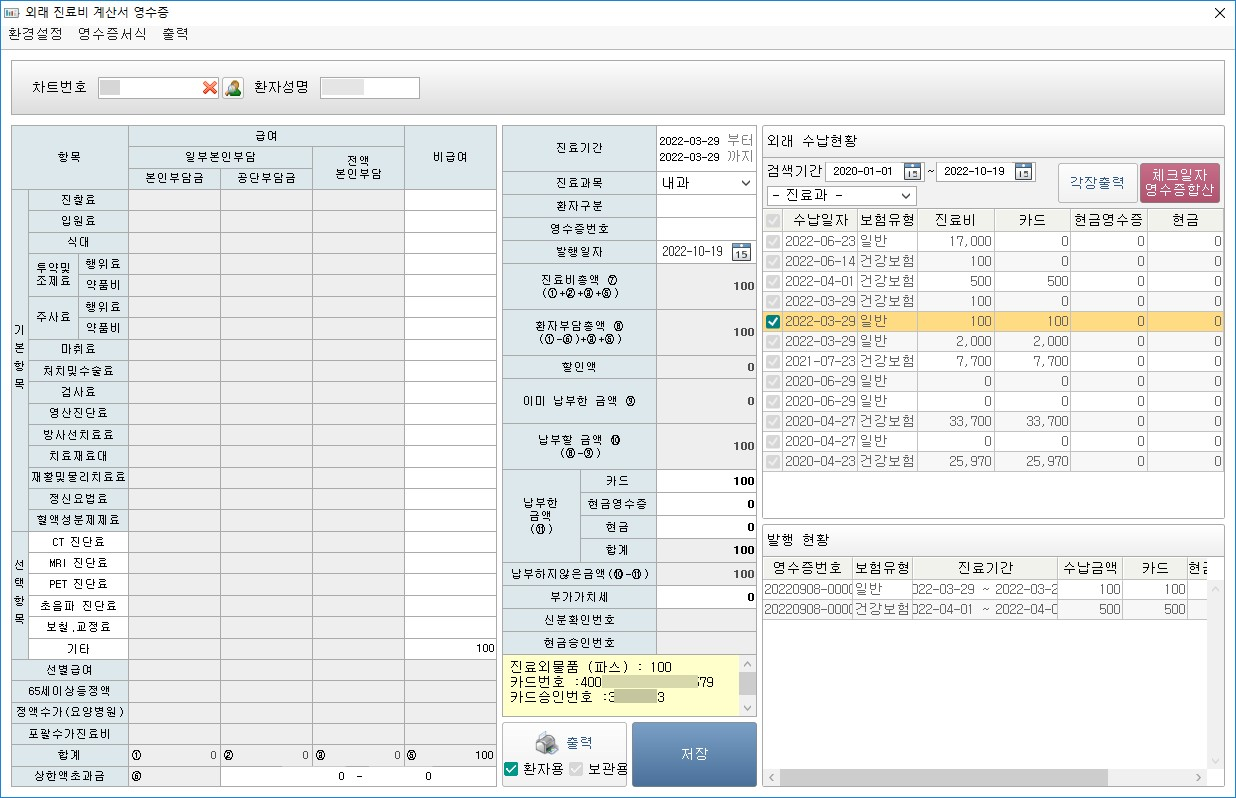This screenshot has width=1236, height=798.
Task: Click the printer icon on 출력 button
Action: coord(546,743)
